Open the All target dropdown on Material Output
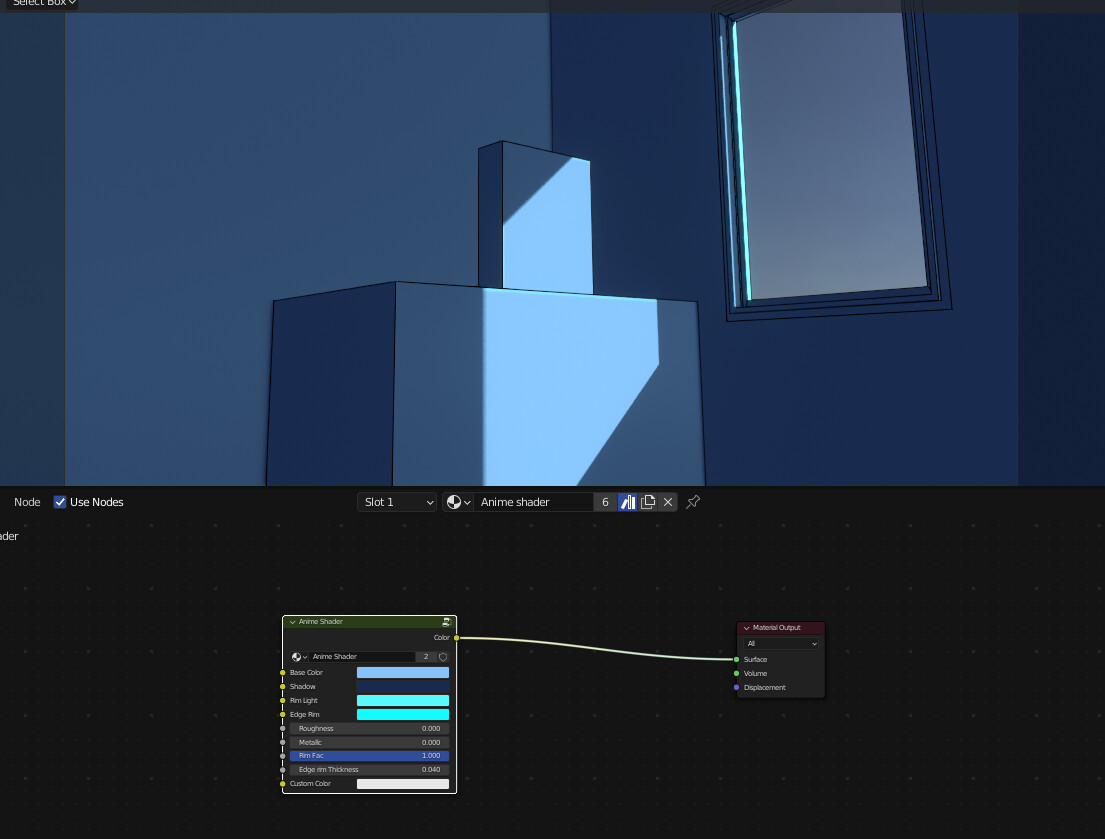The width and height of the screenshot is (1105, 839). pyautogui.click(x=779, y=643)
